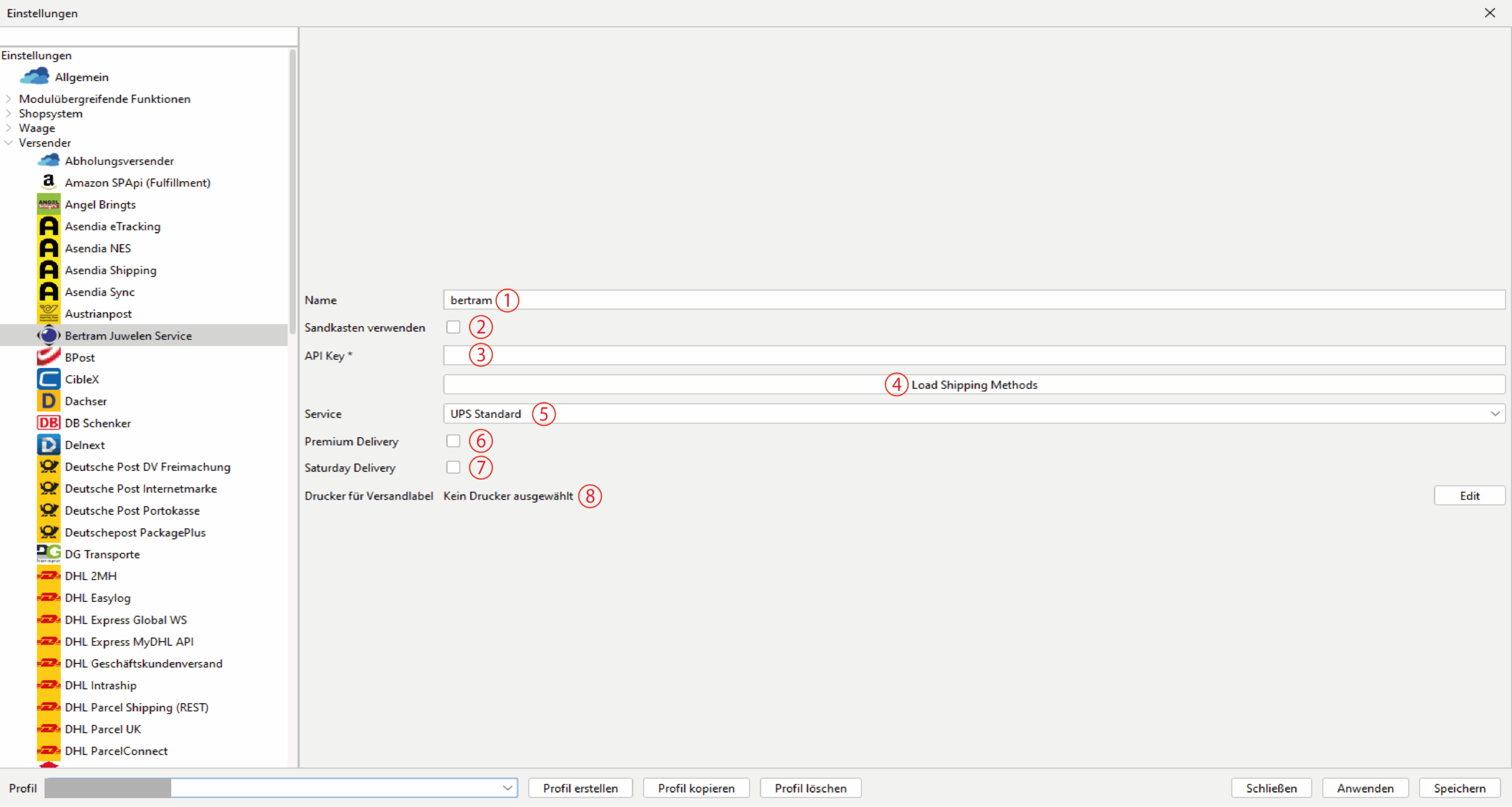Click the Deutsche Post DV Freimachung icon
The height and width of the screenshot is (807, 1512).
click(48, 467)
